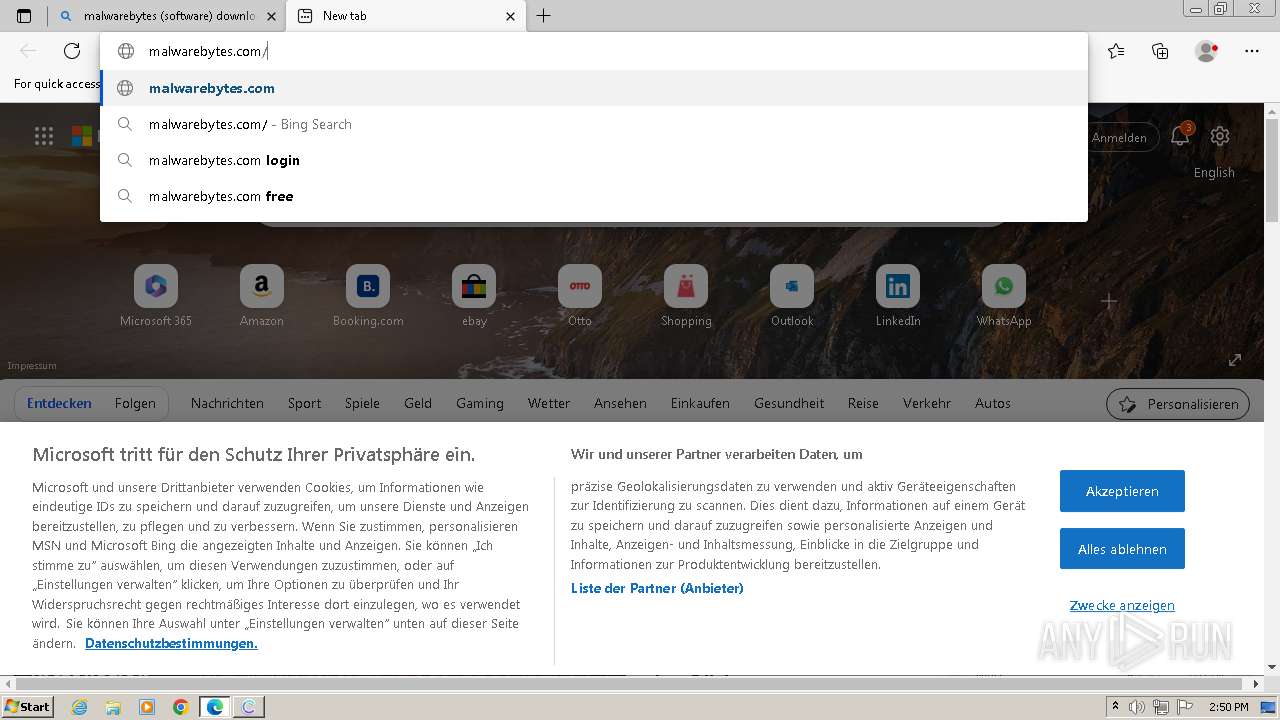The image size is (1280, 720).
Task: Choose the malwarebytes.com URL suggestion
Action: pyautogui.click(x=594, y=88)
